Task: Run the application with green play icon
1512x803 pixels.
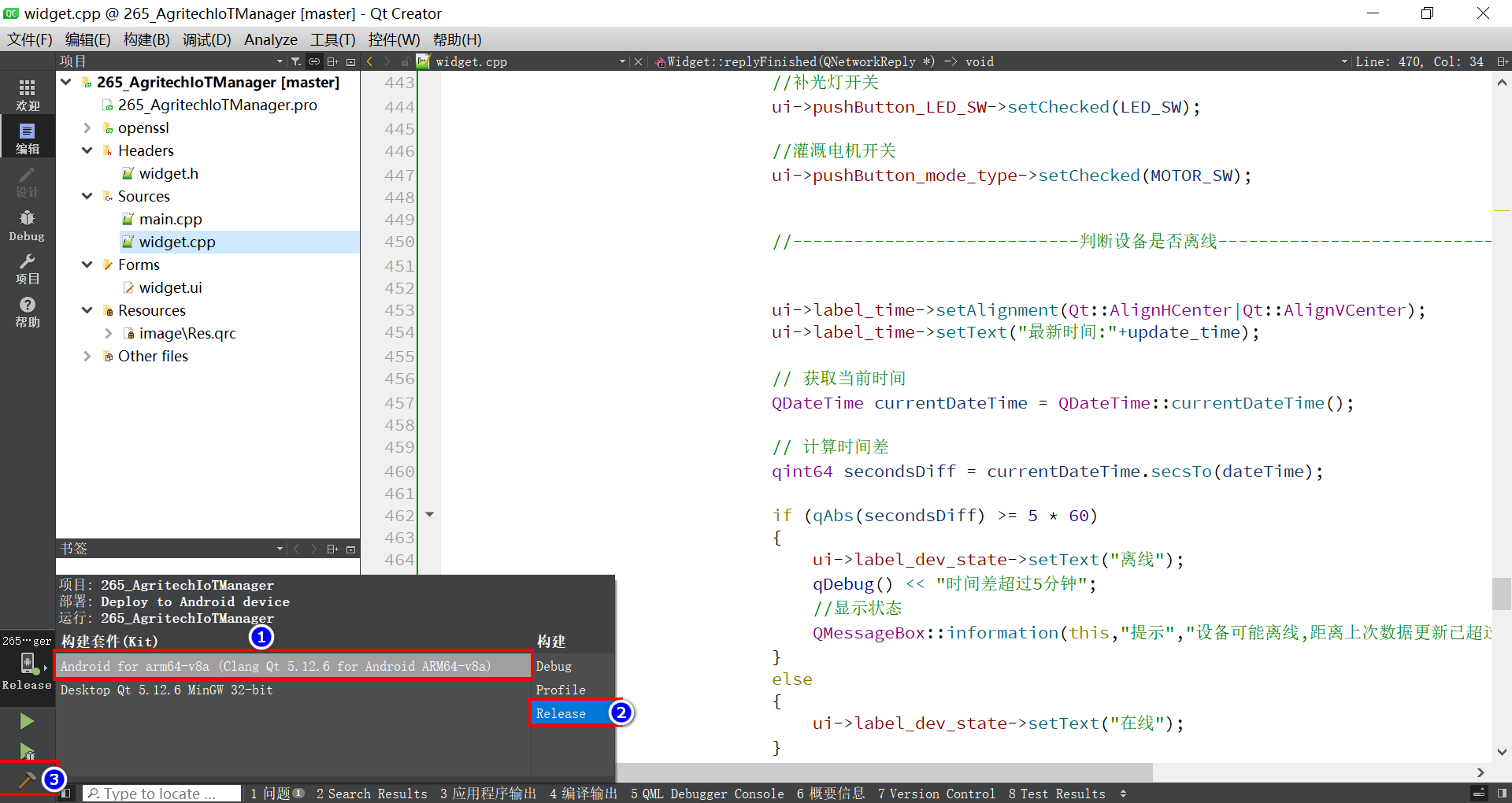Action: point(27,721)
